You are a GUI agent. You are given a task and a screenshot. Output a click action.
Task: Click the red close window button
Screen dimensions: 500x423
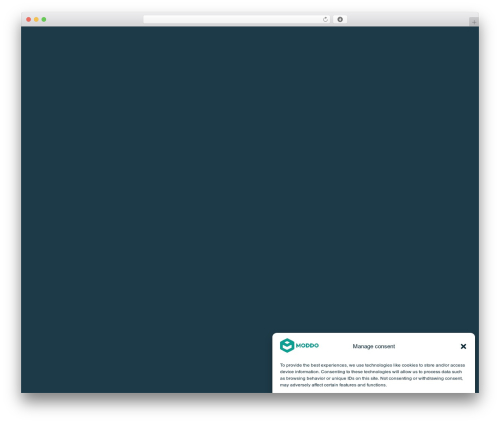(x=29, y=19)
